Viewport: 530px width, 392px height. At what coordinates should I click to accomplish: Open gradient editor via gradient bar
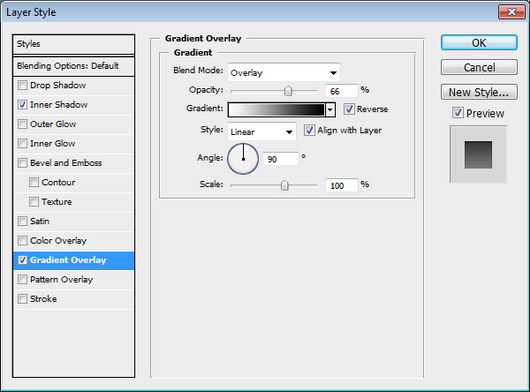(276, 110)
